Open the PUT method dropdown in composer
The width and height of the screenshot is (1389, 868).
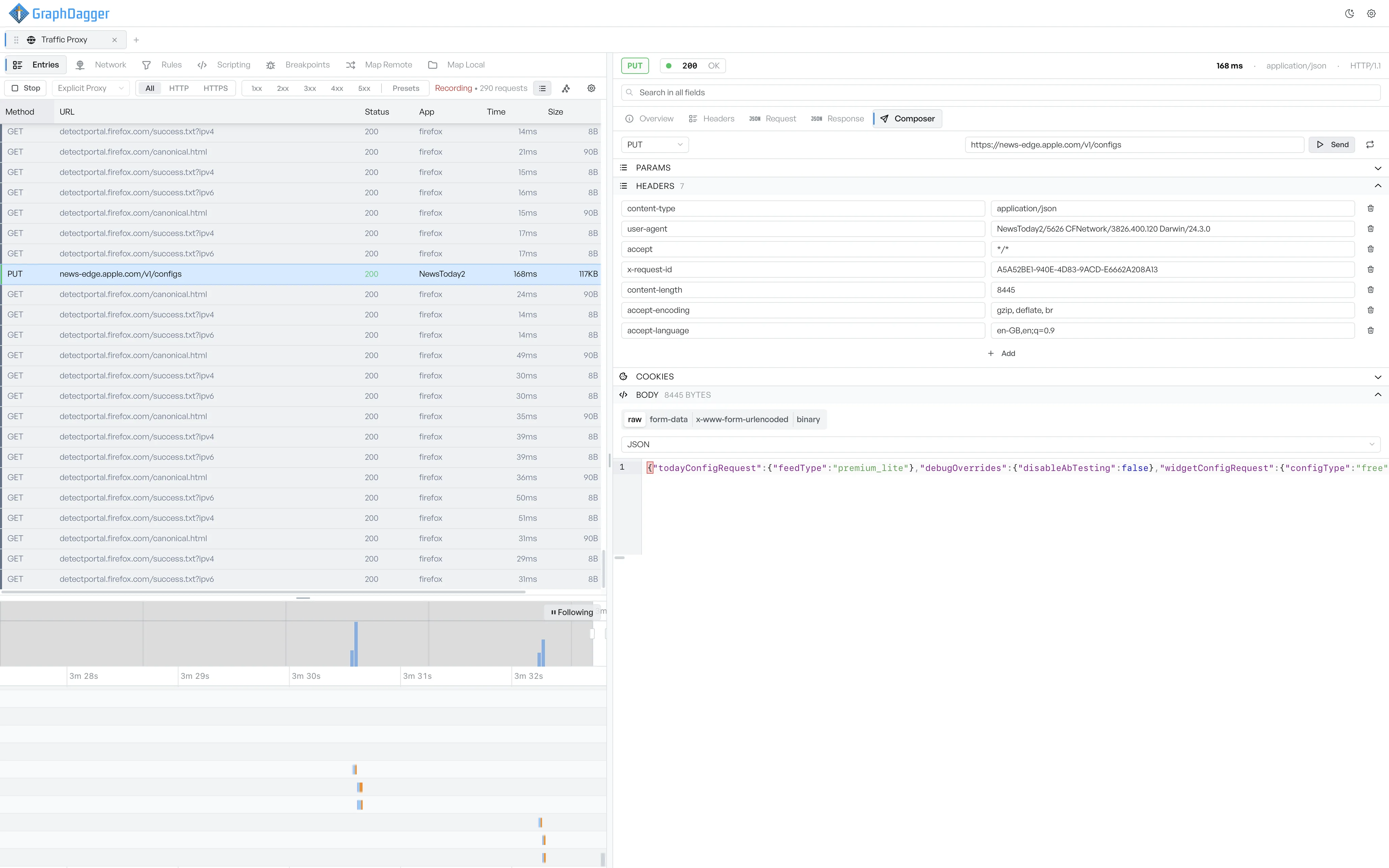click(x=655, y=145)
